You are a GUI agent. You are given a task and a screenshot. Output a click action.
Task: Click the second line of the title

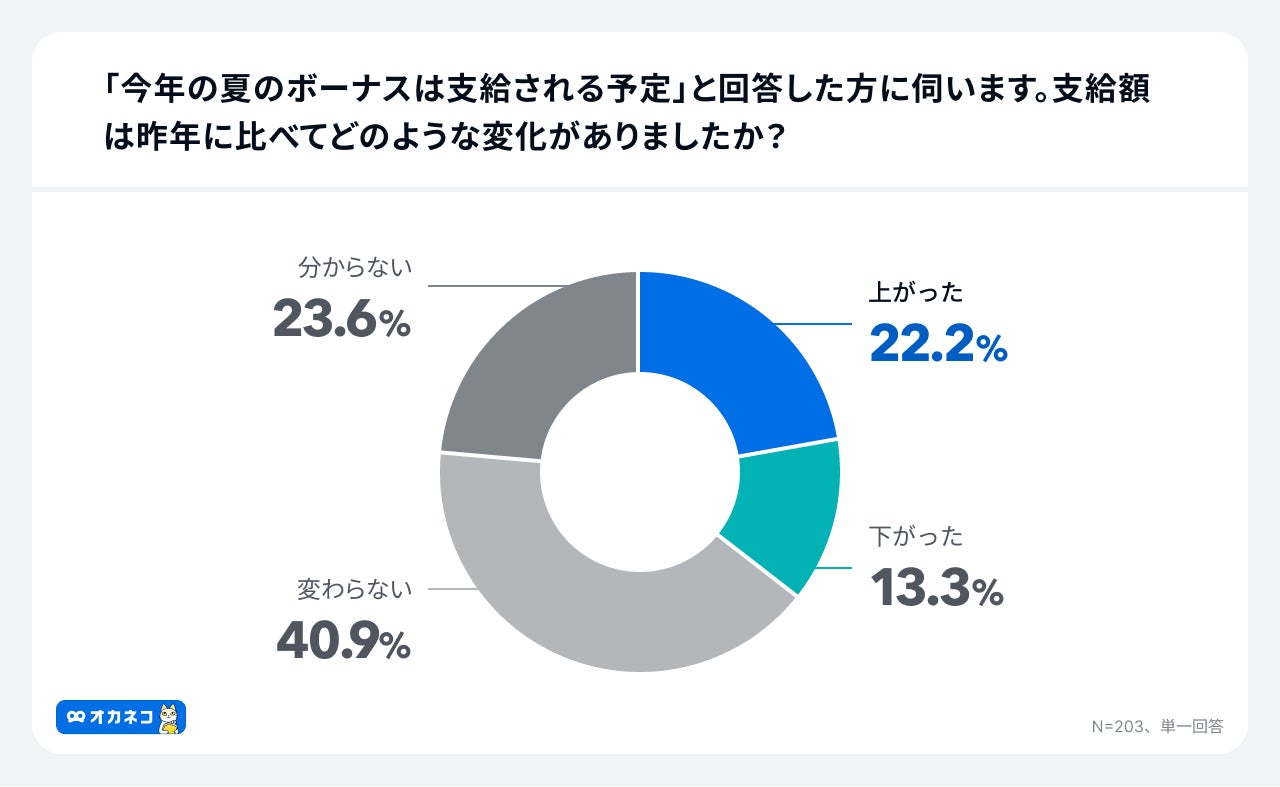click(x=443, y=138)
